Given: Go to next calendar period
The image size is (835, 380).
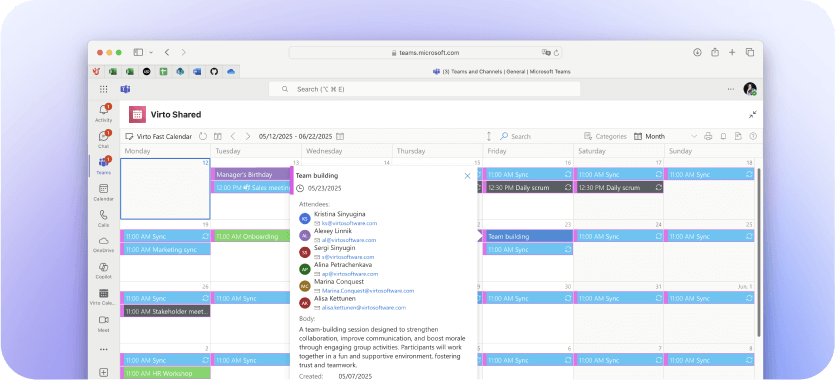Looking at the screenshot, I should (248, 136).
